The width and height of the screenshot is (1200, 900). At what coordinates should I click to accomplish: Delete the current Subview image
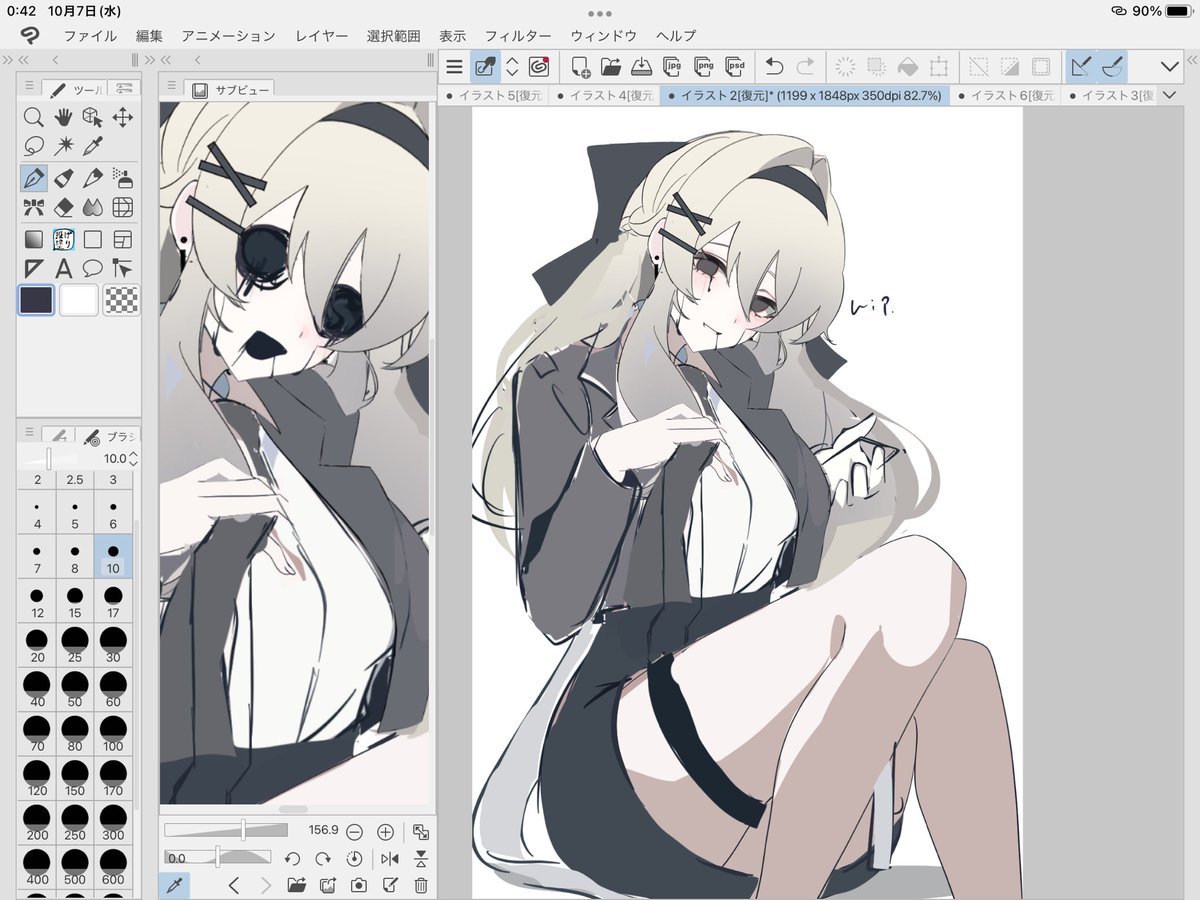(421, 885)
